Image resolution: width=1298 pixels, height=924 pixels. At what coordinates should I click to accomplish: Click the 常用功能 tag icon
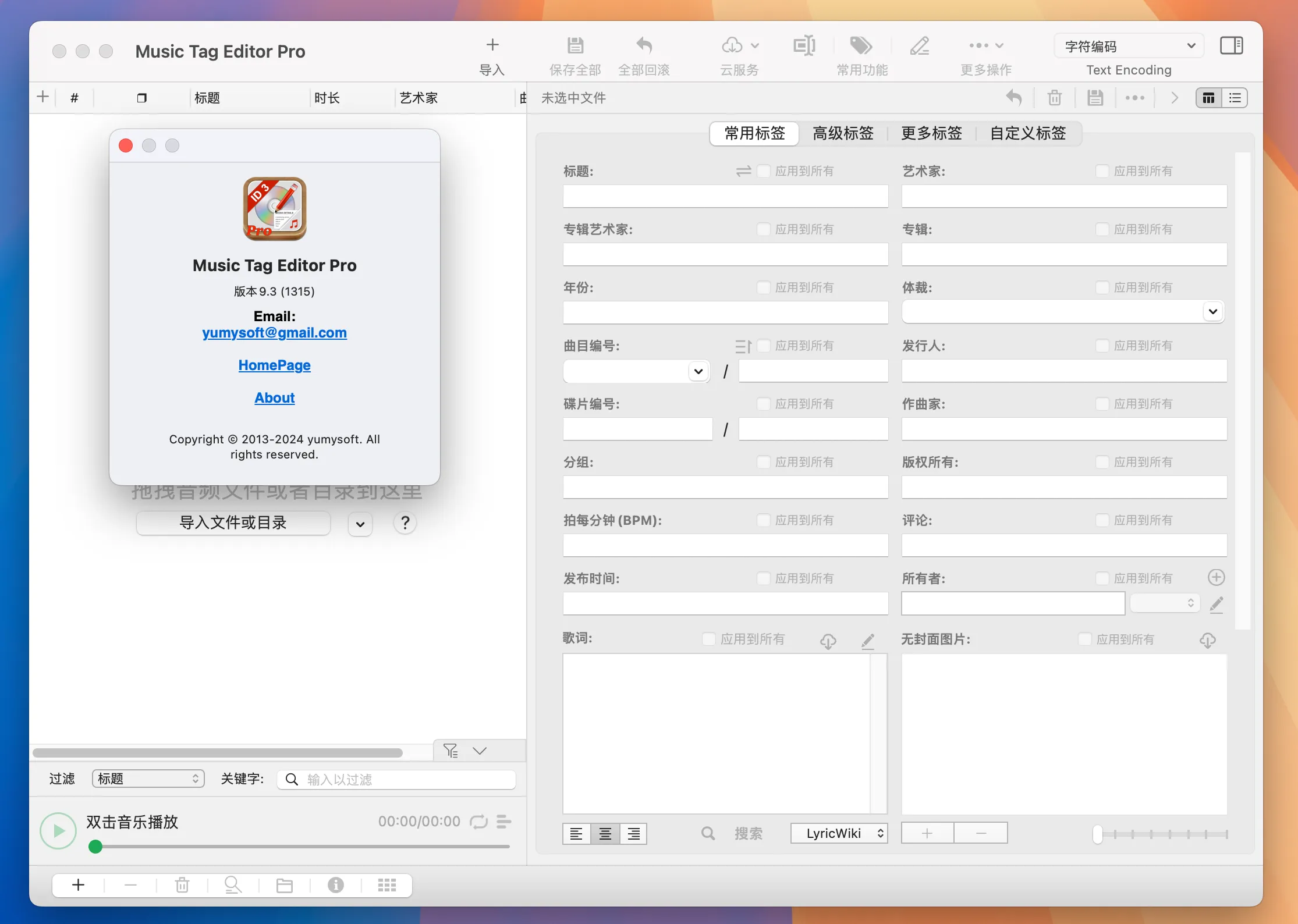(861, 45)
